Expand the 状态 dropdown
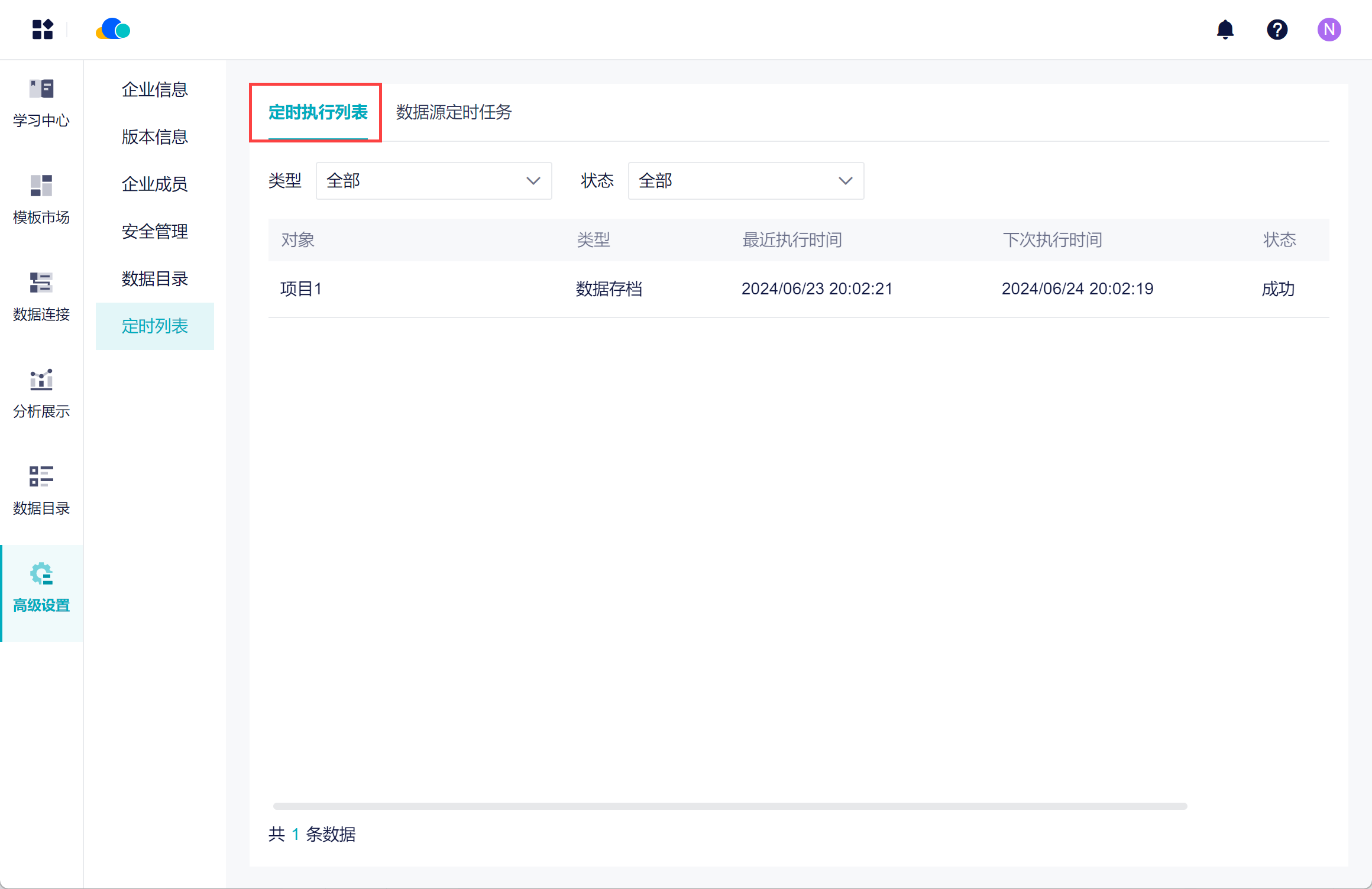The height and width of the screenshot is (889, 1372). [x=745, y=181]
